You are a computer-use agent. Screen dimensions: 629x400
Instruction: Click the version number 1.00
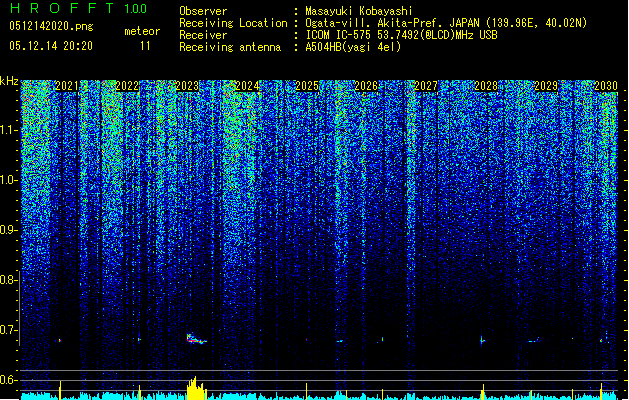point(136,9)
